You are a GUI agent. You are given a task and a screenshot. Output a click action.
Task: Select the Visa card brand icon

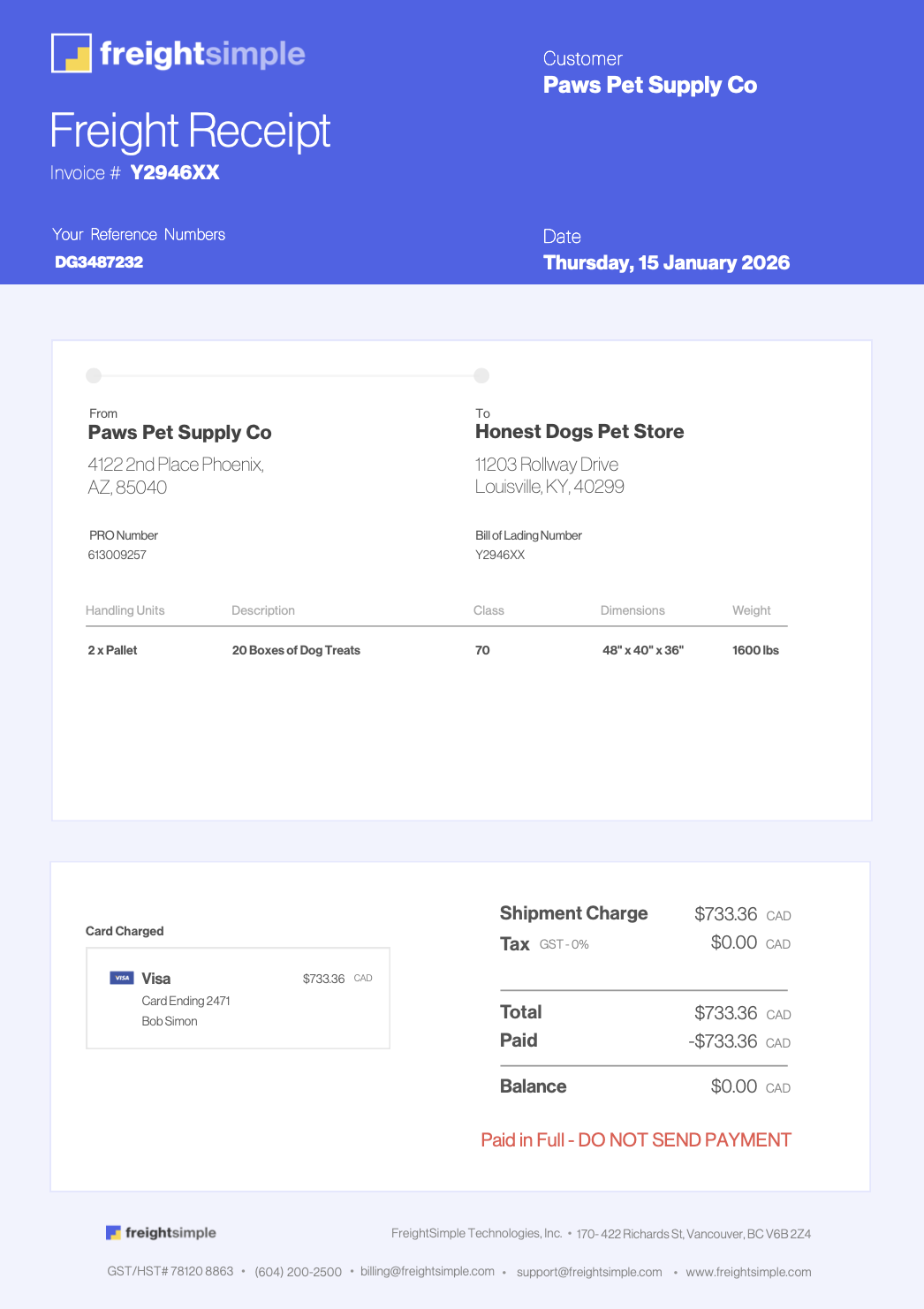pos(123,978)
